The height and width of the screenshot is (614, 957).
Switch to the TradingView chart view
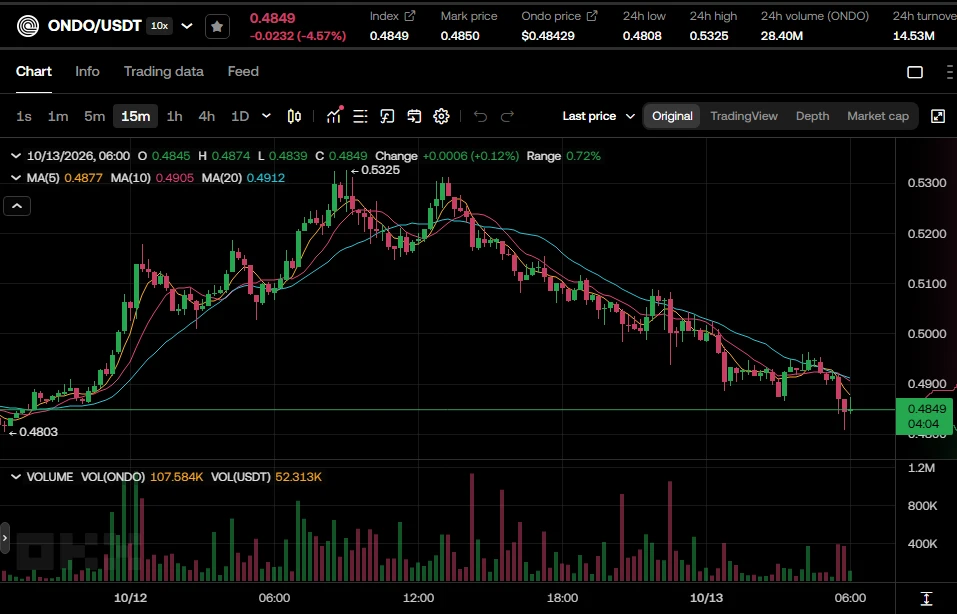tap(744, 116)
